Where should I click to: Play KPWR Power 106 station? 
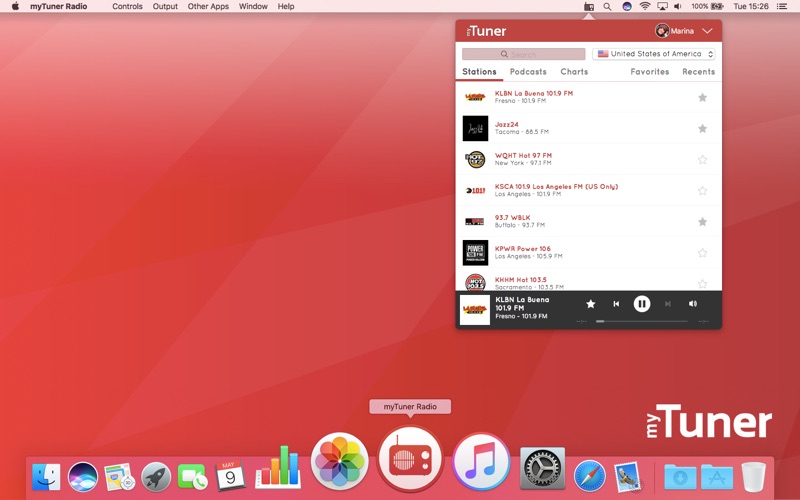point(589,253)
